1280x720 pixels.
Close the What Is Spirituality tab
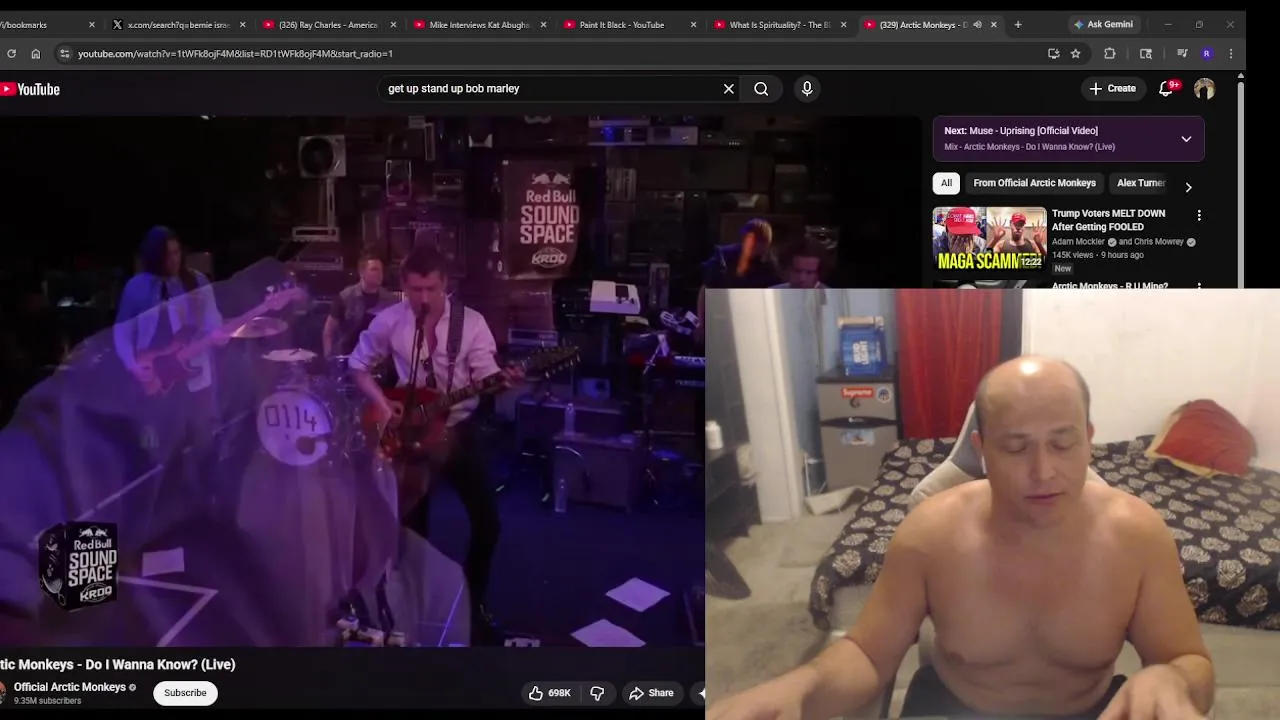pos(844,25)
